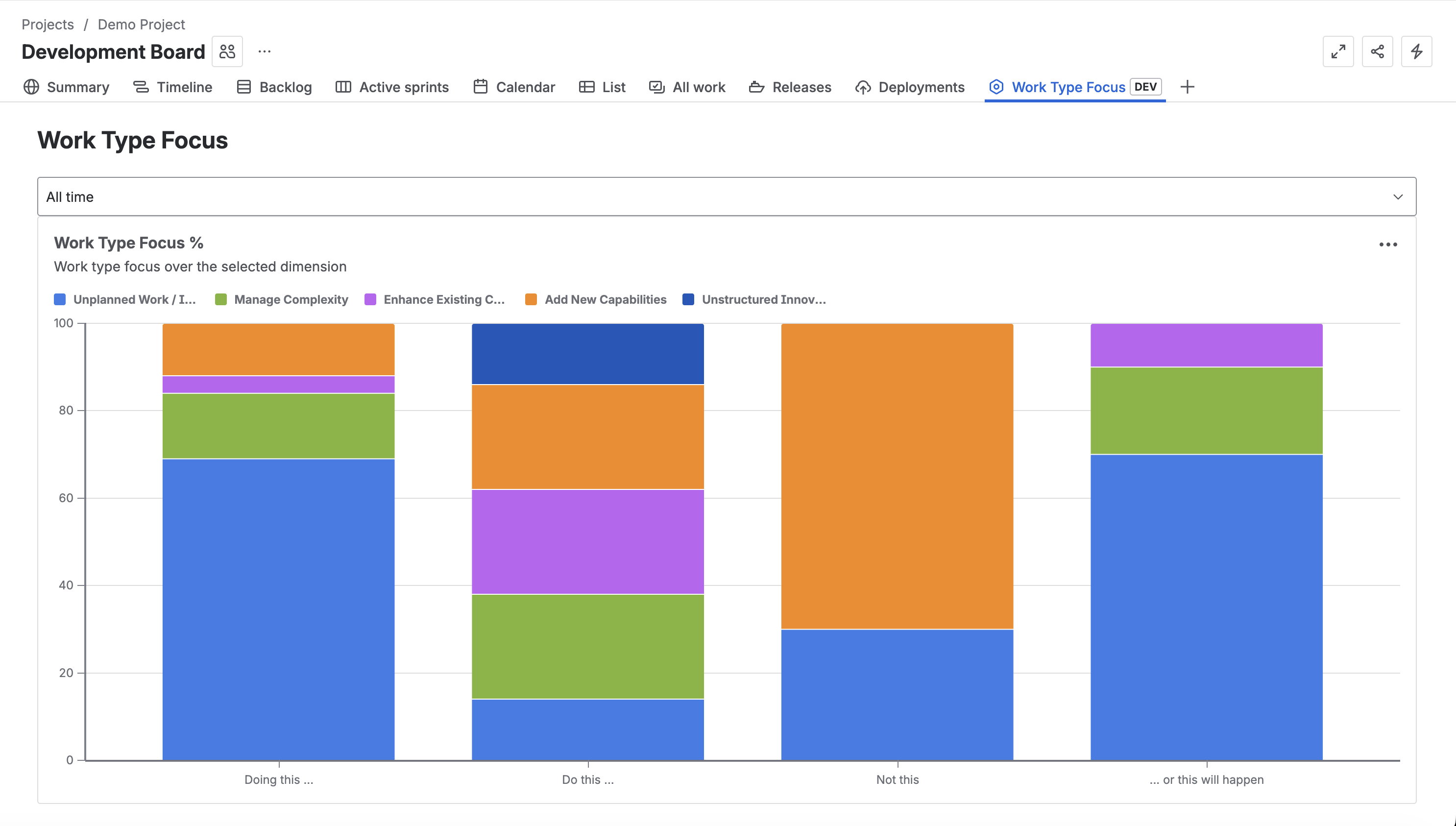Open Work Type Focus % chart menu
The height and width of the screenshot is (826, 1456).
1388,244
